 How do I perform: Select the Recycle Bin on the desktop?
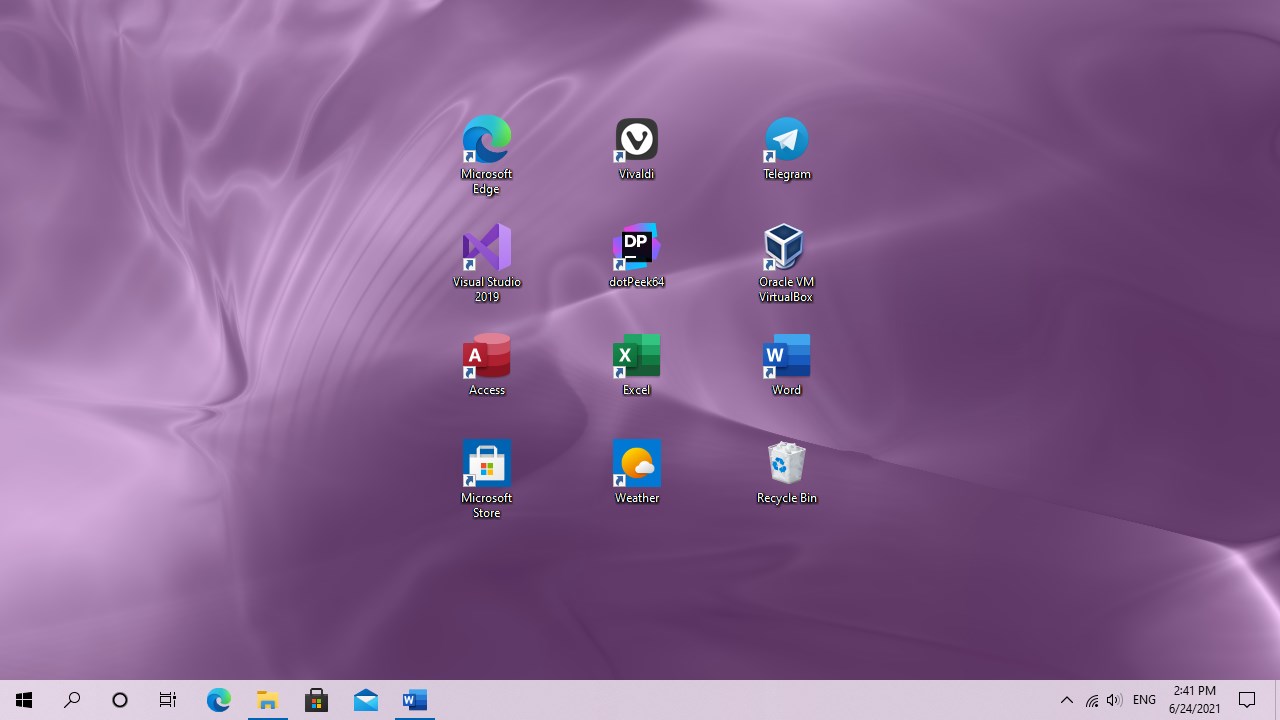(x=787, y=473)
